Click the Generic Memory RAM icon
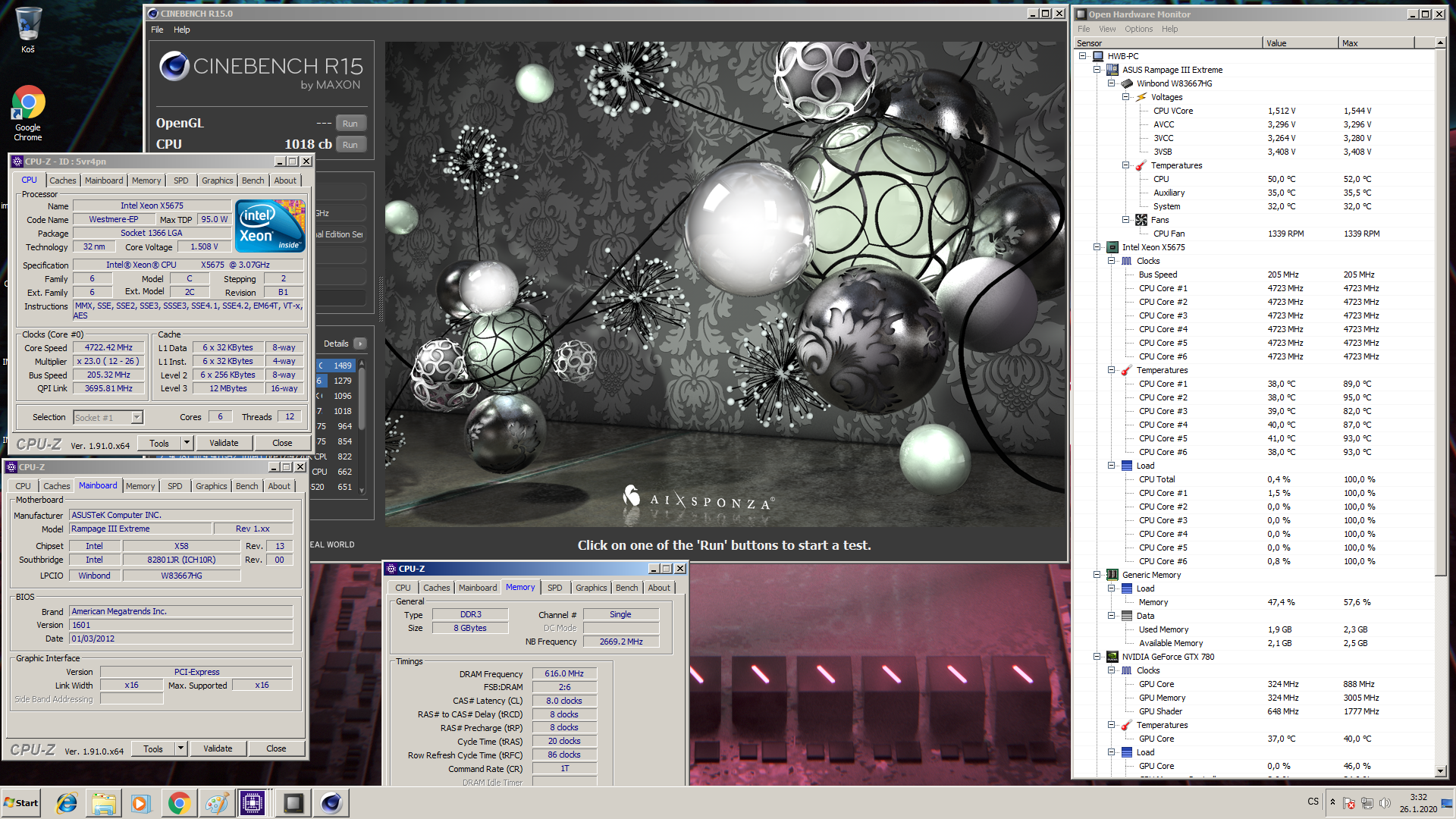1456x819 pixels. pyautogui.click(x=1112, y=575)
